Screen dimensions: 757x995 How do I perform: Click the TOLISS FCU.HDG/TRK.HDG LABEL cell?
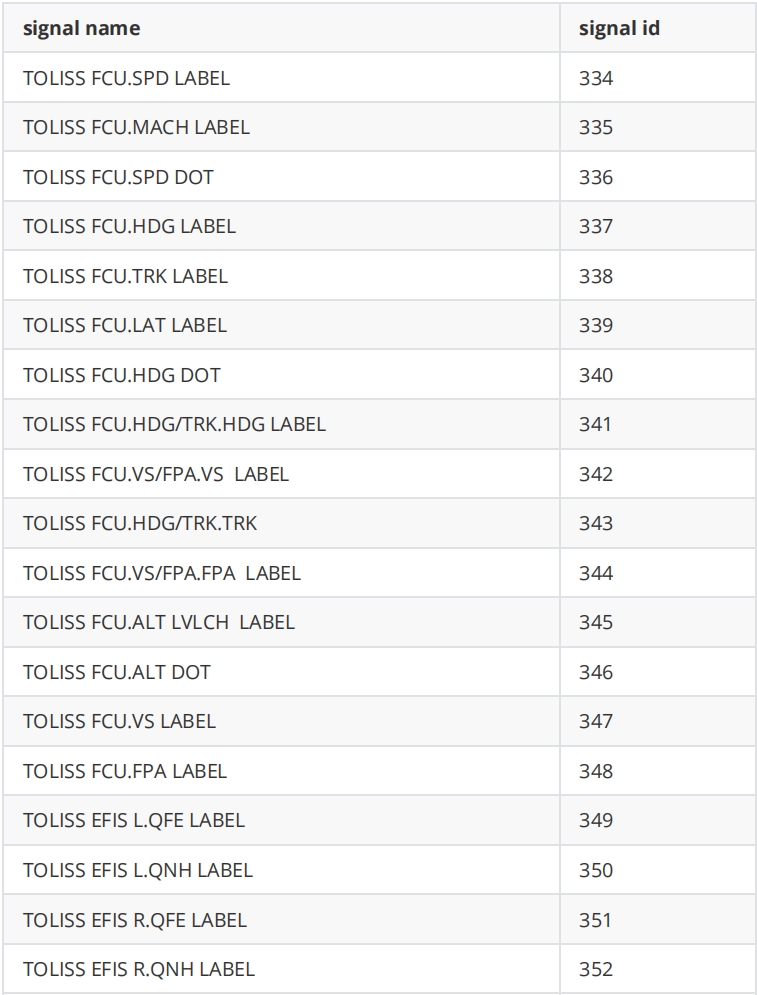pyautogui.click(x=174, y=424)
